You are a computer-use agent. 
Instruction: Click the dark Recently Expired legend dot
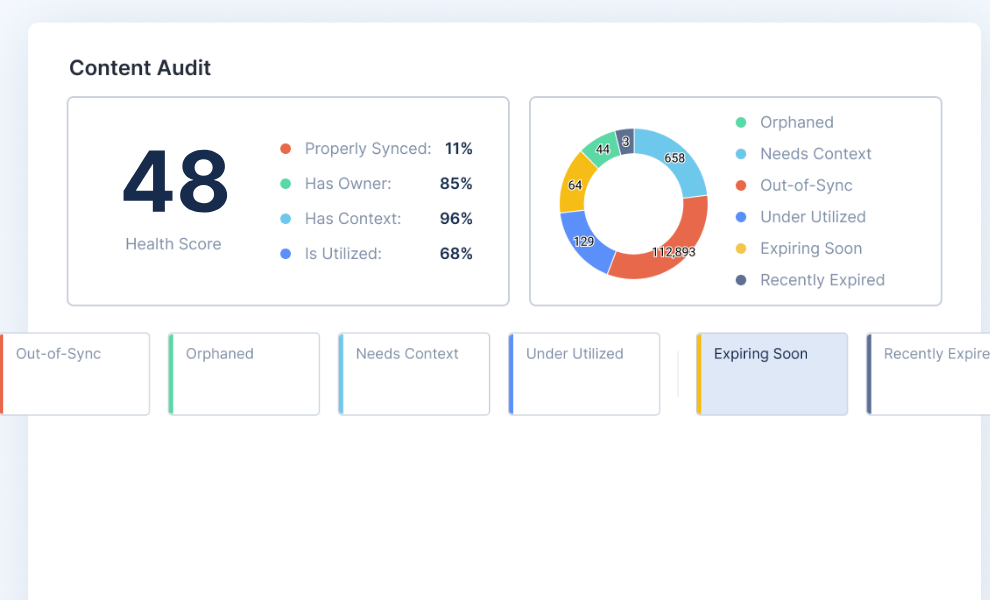point(741,280)
